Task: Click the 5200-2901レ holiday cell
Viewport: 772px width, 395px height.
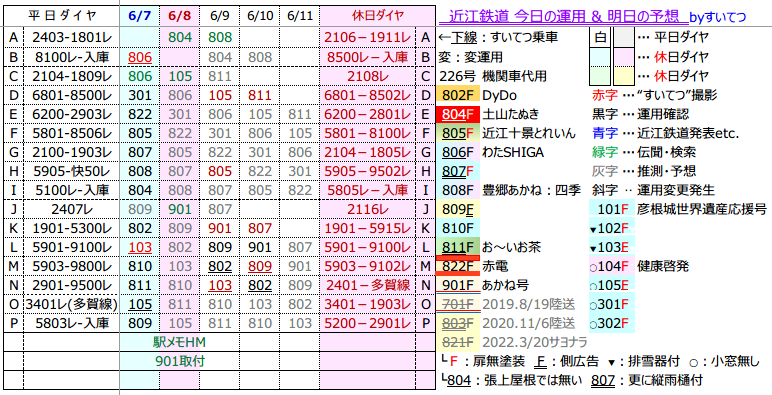Action: [x=368, y=324]
